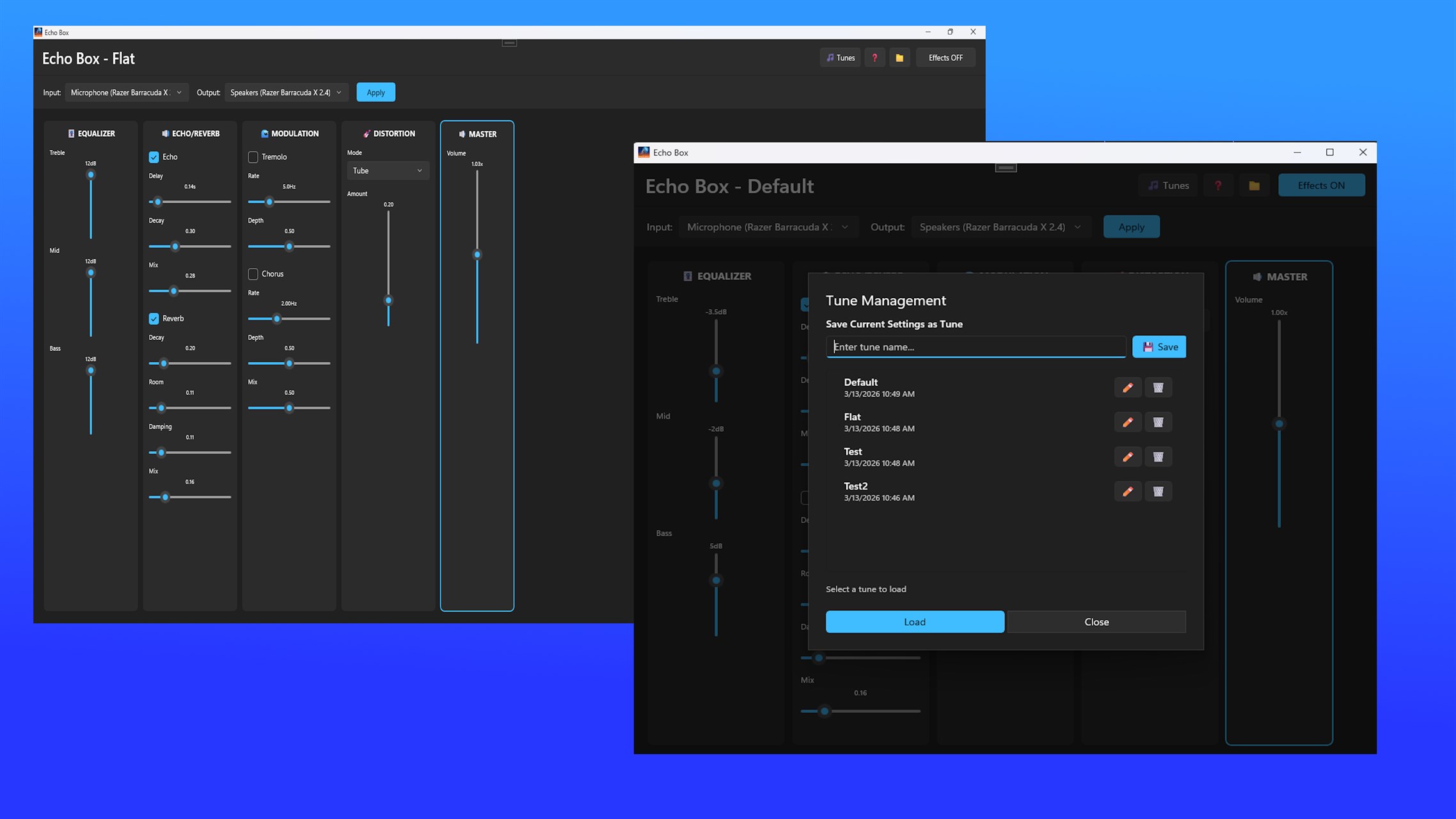Click the Echo Decay slider at 0.30

click(190, 246)
